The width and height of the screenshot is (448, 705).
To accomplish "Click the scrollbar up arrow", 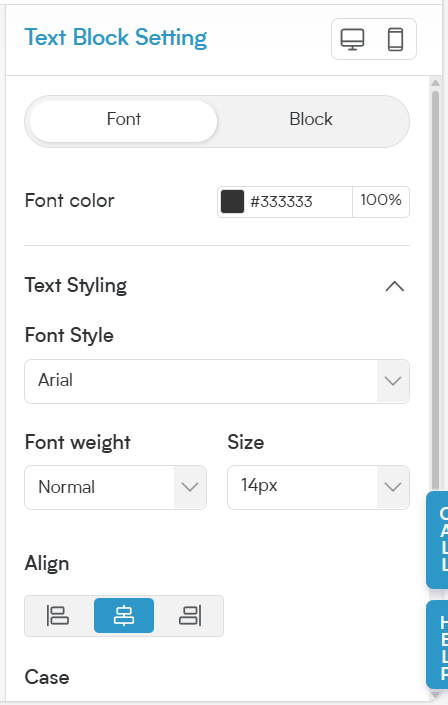I will 435,83.
